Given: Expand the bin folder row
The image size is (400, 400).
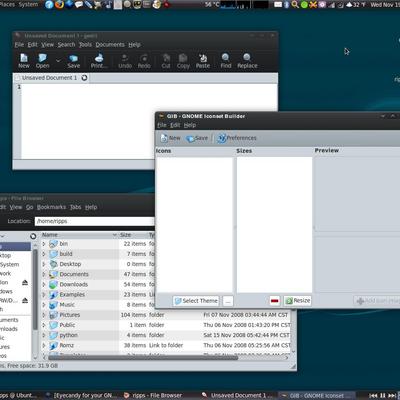Looking at the screenshot, I should coord(44,244).
